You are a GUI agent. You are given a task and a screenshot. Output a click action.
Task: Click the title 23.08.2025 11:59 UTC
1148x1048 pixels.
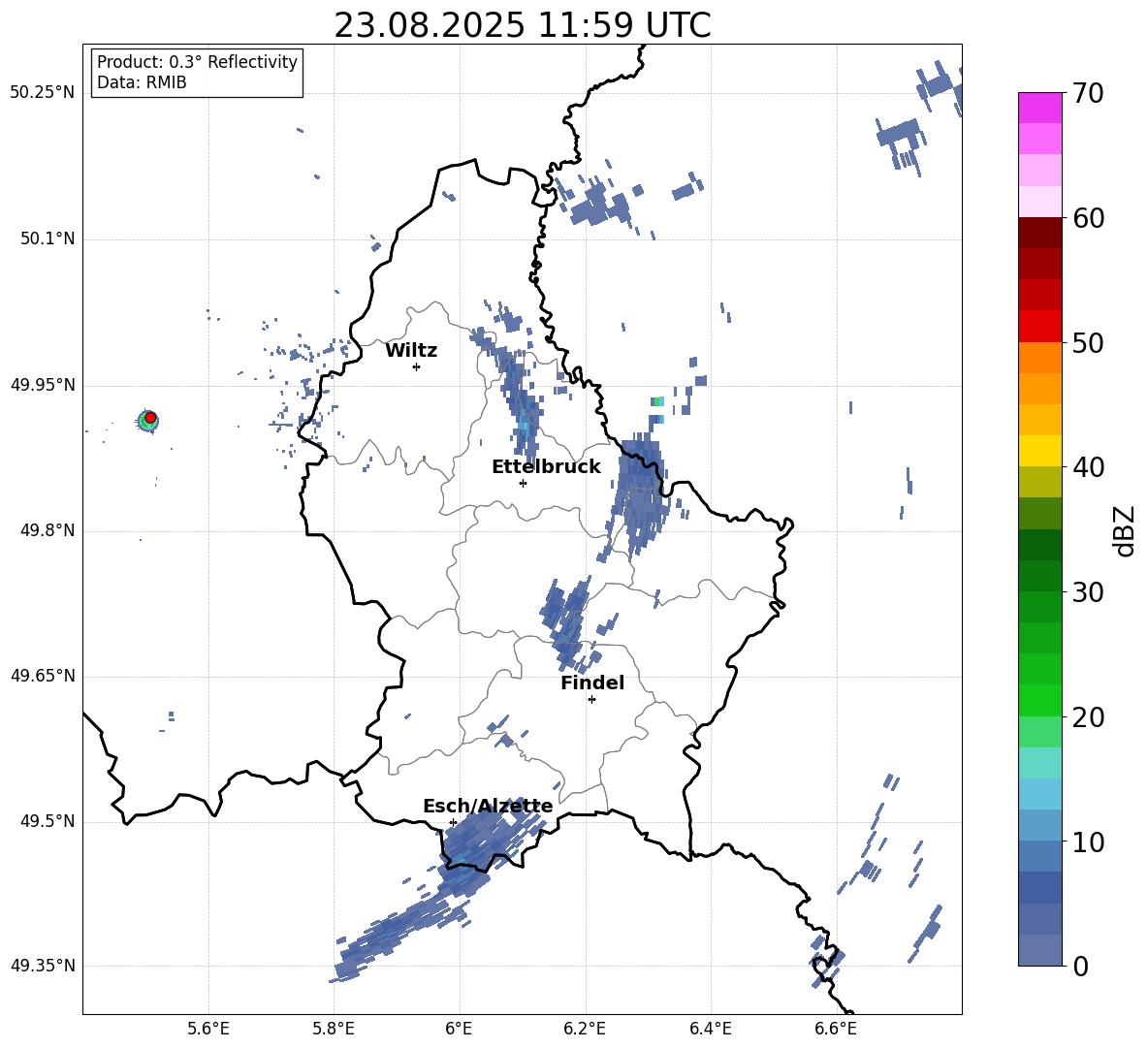tap(522, 25)
